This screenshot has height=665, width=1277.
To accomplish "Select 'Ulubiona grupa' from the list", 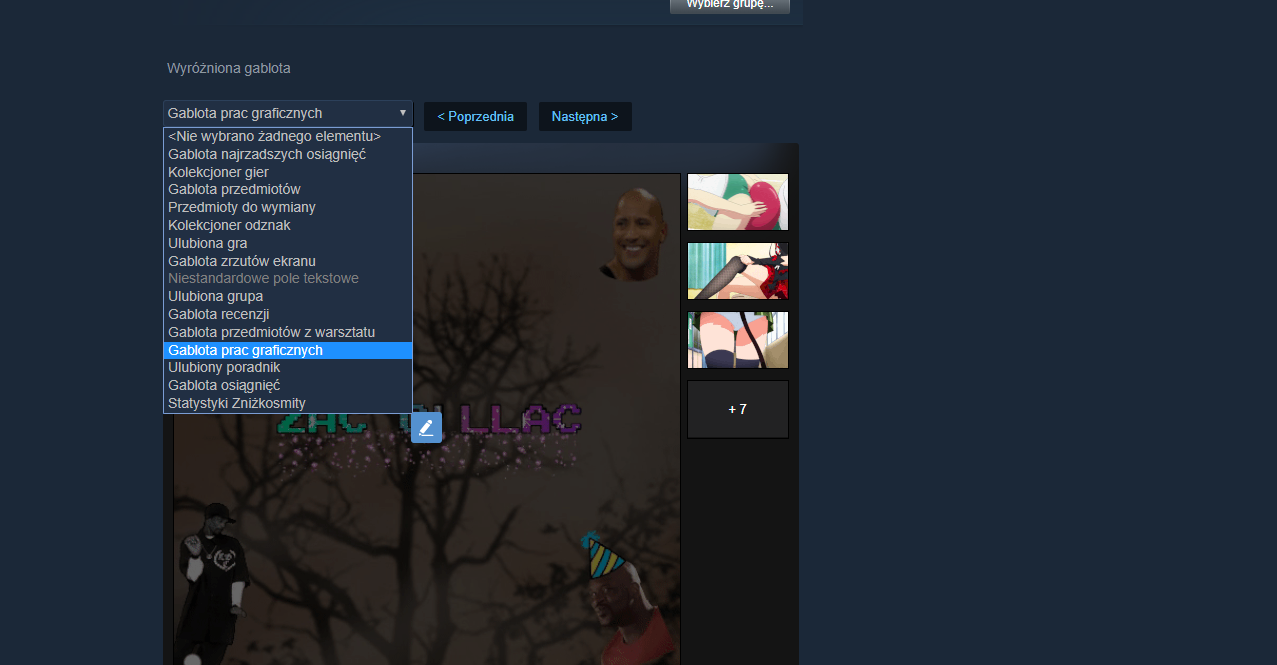I will (216, 296).
